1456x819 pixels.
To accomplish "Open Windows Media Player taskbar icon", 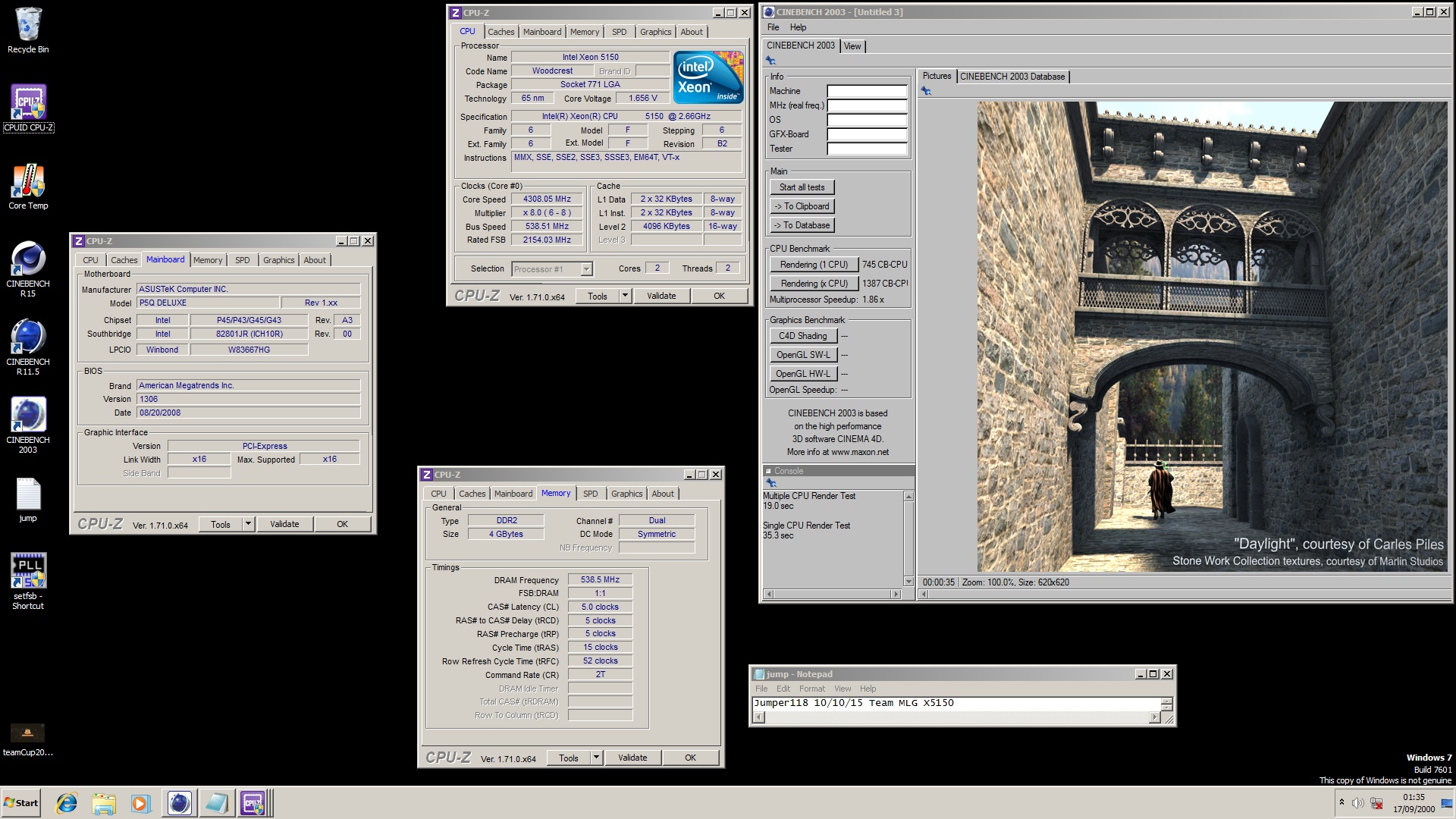I will (x=141, y=803).
